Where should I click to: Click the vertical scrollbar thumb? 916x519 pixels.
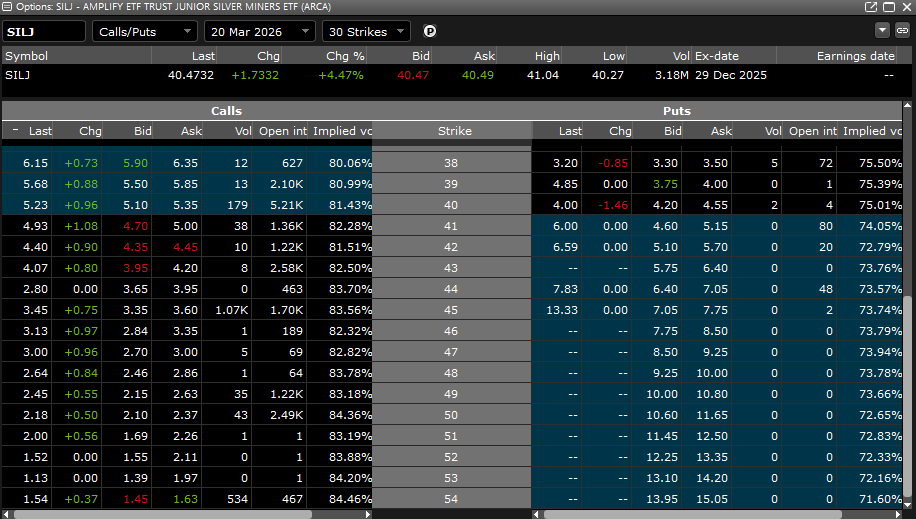click(907, 397)
